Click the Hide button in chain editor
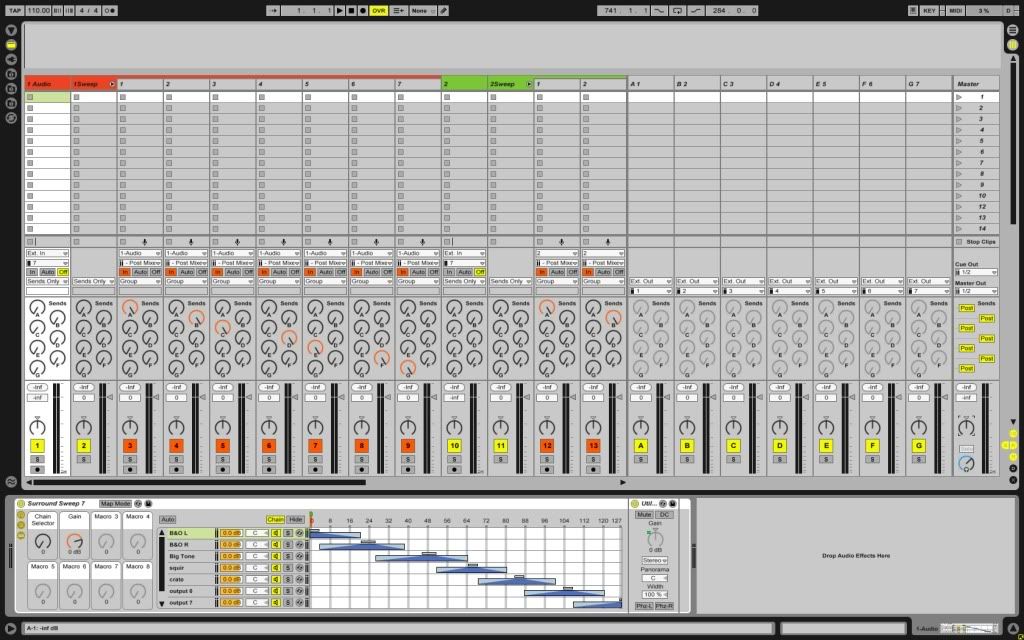The image size is (1024, 640). point(296,520)
